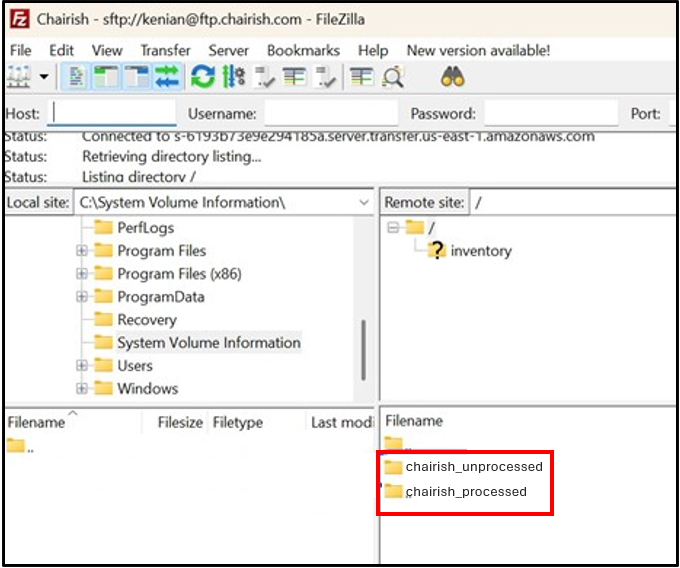The image size is (680, 568).
Task: Search remote files with binoculars icon
Action: (453, 77)
